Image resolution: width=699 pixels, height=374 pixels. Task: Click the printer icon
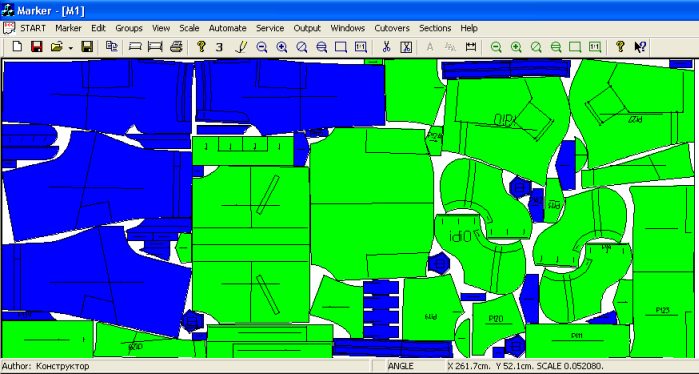[x=176, y=46]
